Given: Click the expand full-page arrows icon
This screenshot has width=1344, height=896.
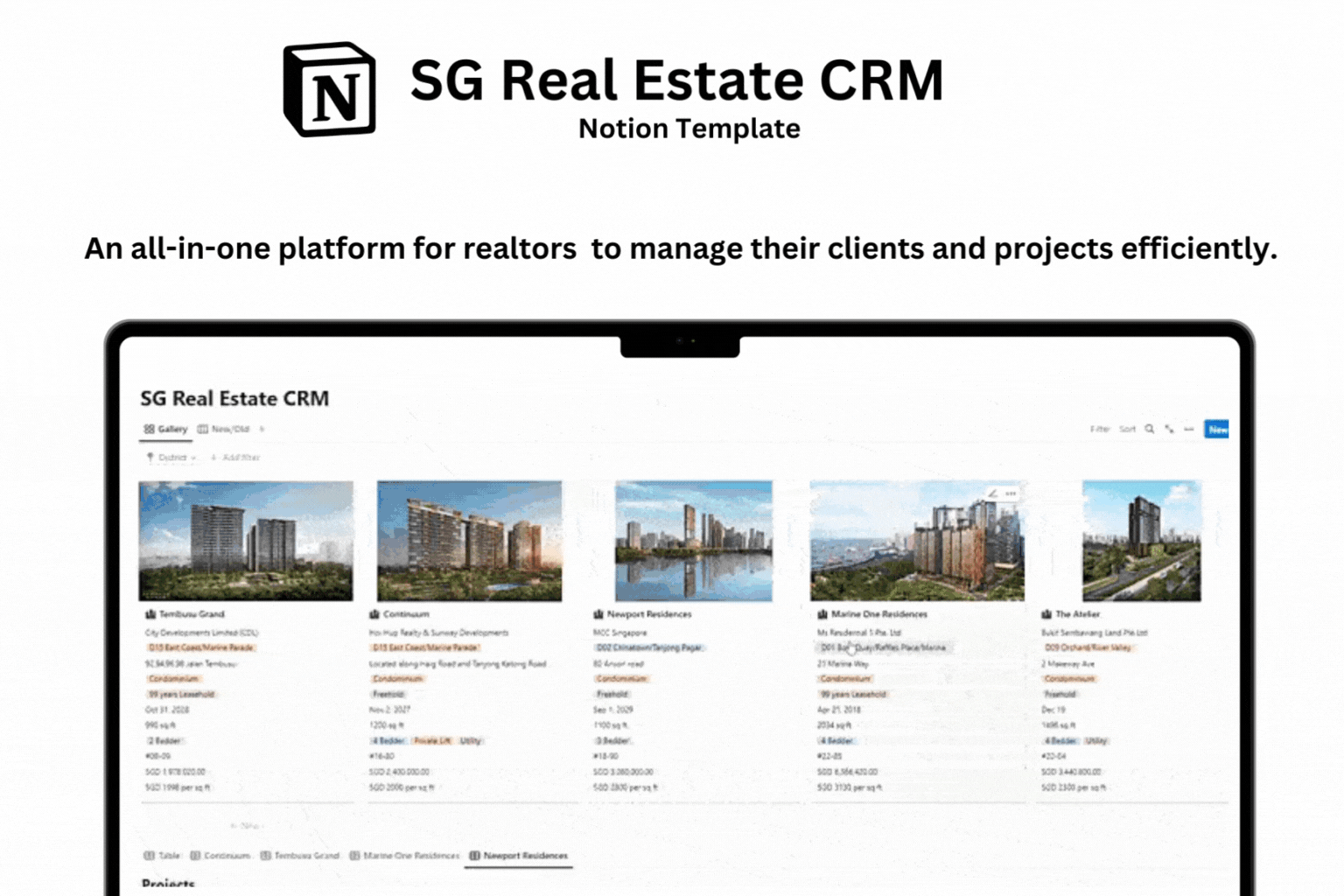Looking at the screenshot, I should (1169, 429).
